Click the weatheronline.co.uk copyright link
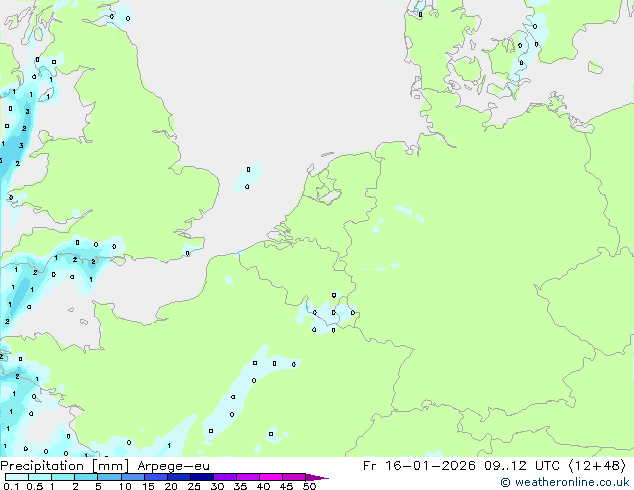This screenshot has height=490, width=634. click(x=565, y=482)
